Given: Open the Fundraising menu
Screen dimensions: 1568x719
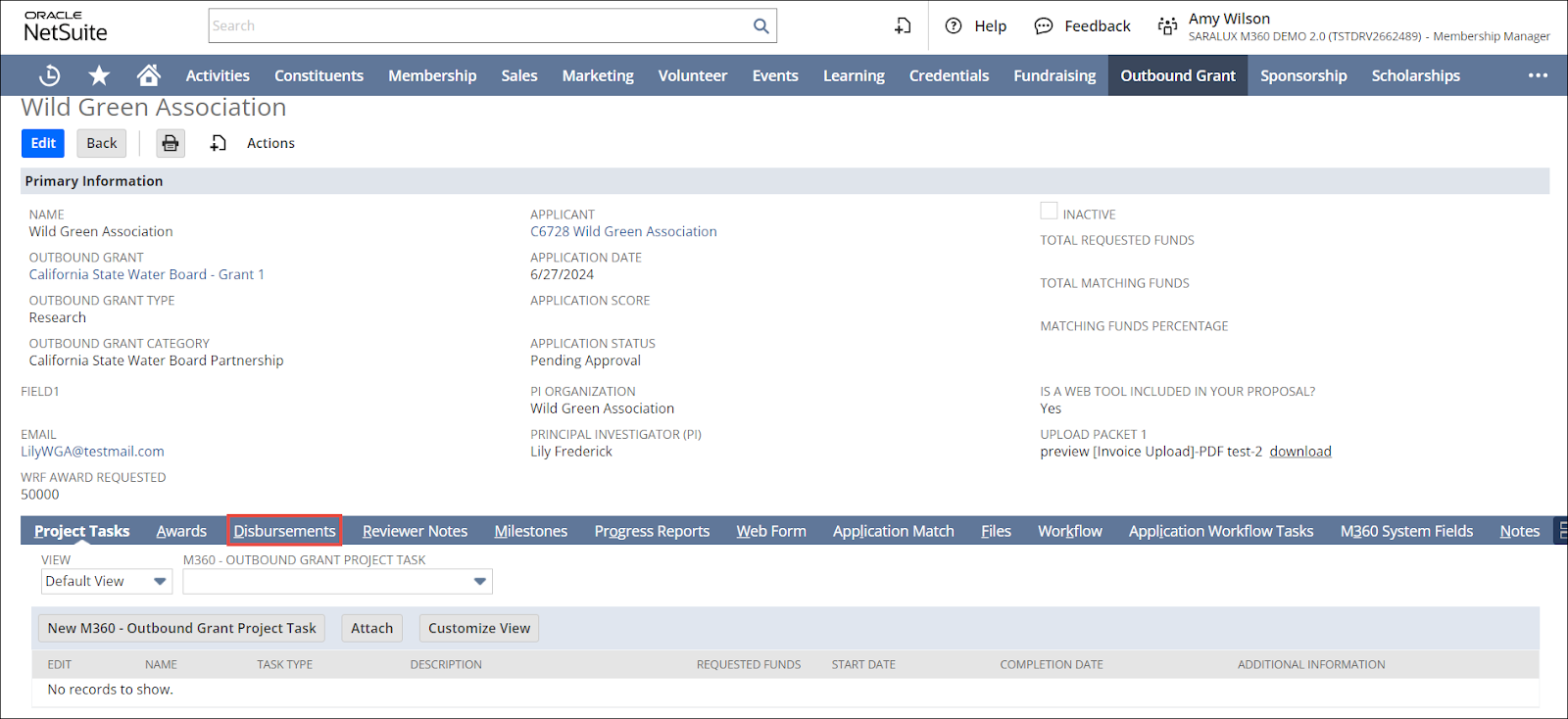Looking at the screenshot, I should [x=1054, y=75].
